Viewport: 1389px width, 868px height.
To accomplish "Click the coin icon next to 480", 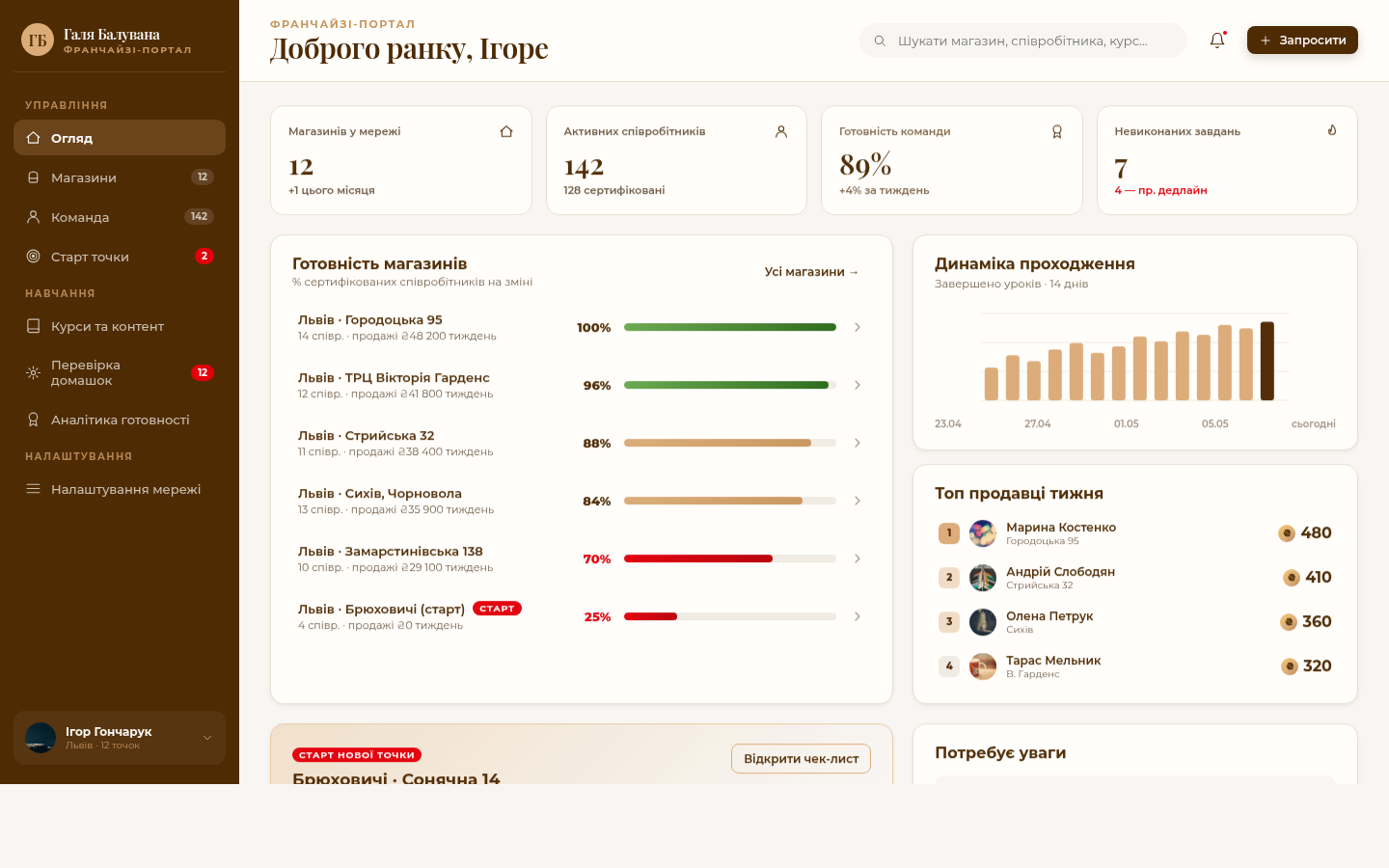I will (x=1287, y=533).
